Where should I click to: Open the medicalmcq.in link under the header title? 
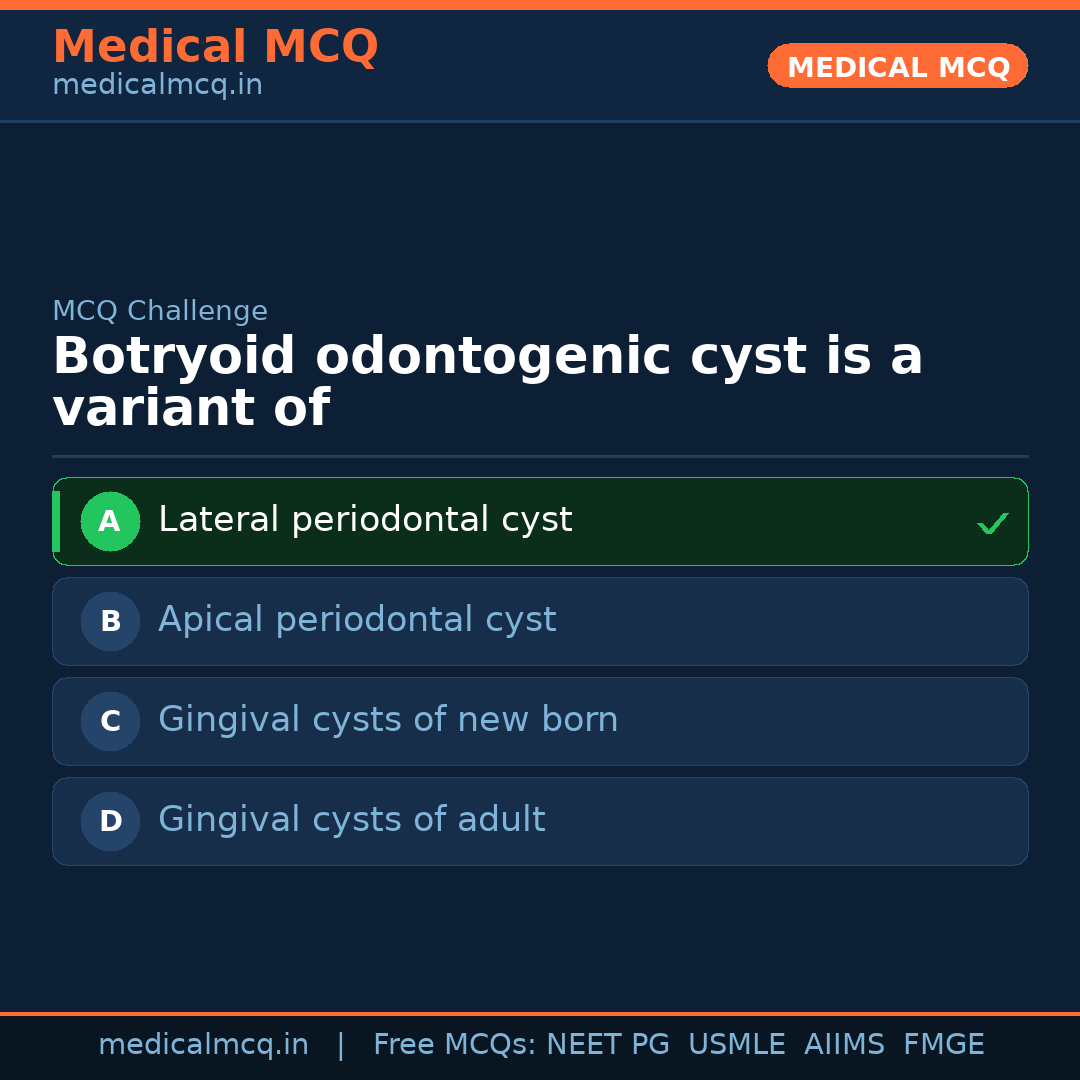click(157, 86)
